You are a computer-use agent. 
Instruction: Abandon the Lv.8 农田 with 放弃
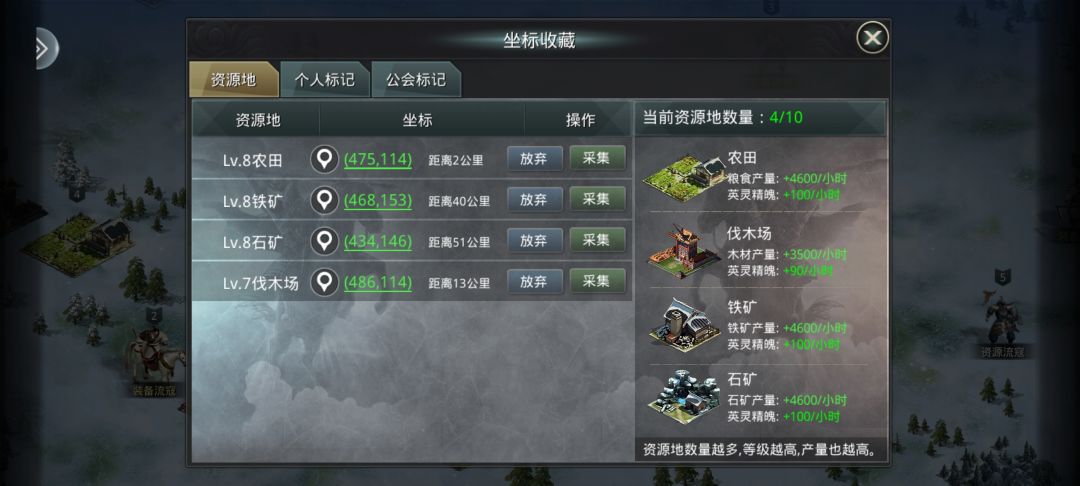point(534,158)
